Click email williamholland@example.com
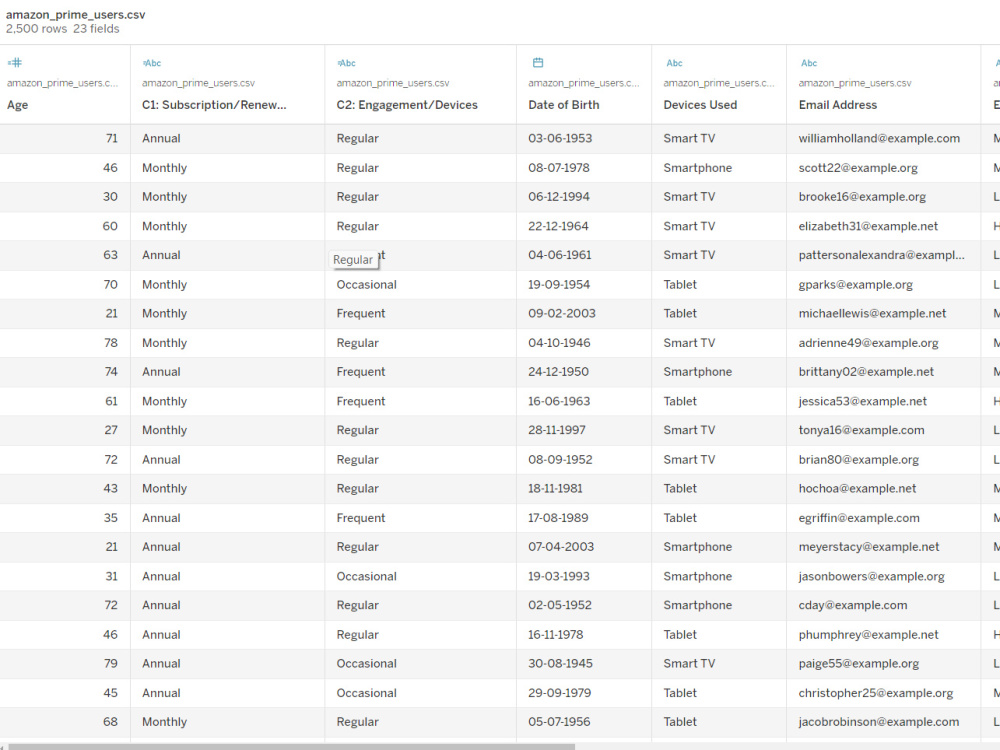Screen dimensions: 1000x750 (879, 138)
